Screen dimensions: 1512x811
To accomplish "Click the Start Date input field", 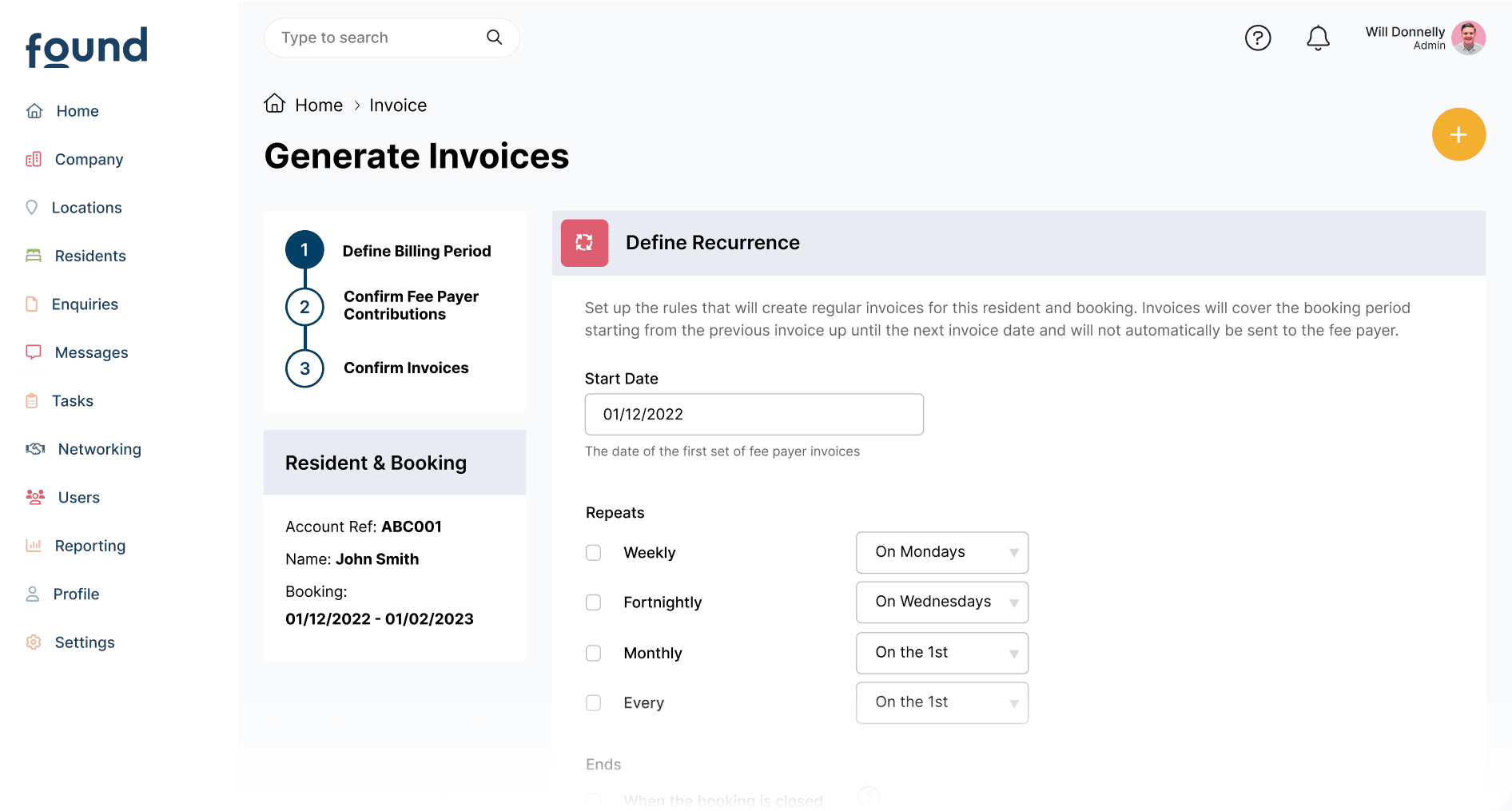I will [754, 414].
